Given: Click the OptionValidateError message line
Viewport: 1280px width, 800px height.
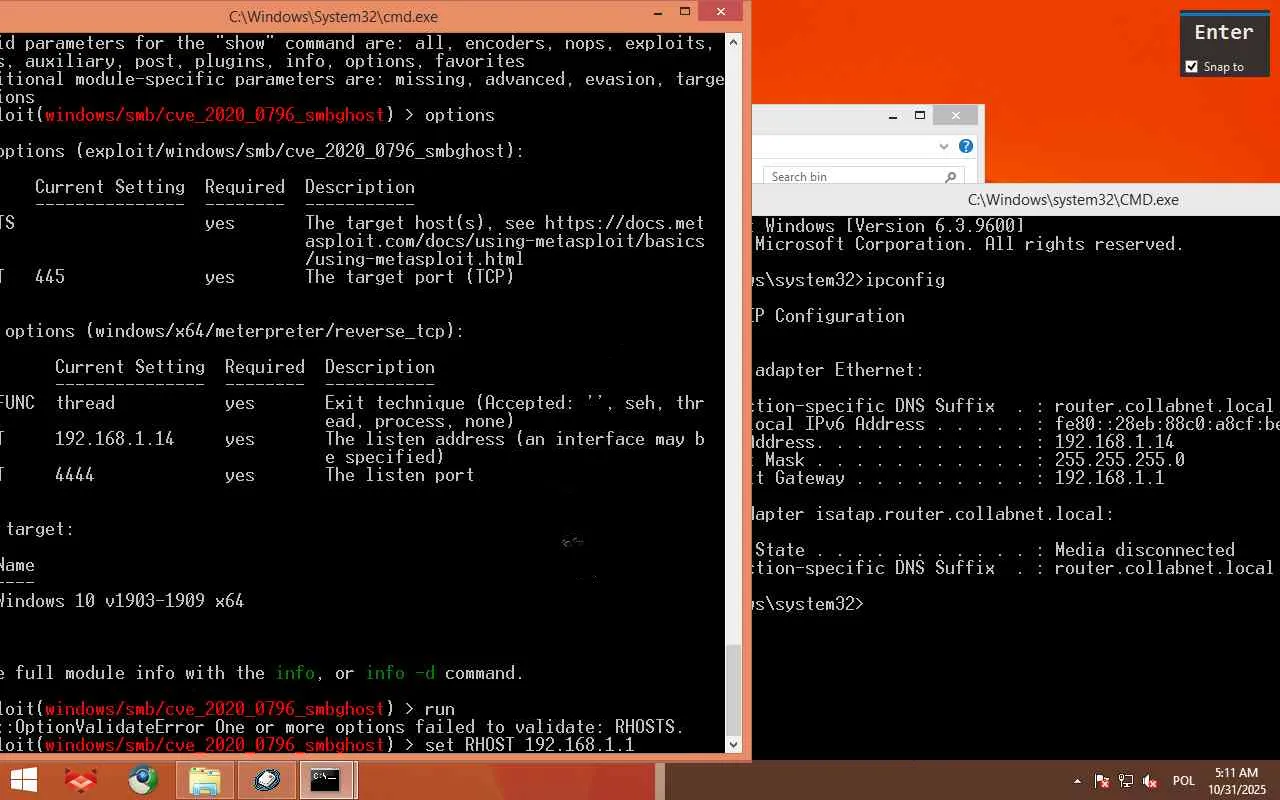Looking at the screenshot, I should [x=342, y=727].
